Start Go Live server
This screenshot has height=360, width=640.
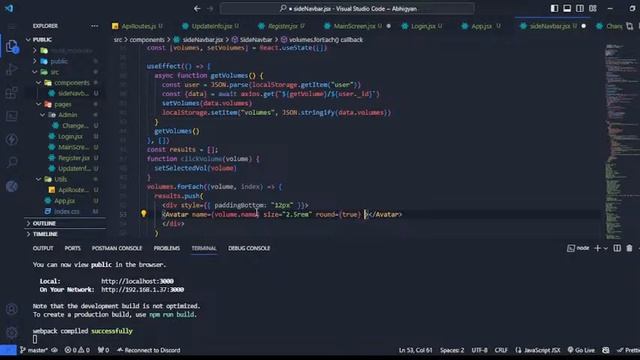tap(581, 350)
